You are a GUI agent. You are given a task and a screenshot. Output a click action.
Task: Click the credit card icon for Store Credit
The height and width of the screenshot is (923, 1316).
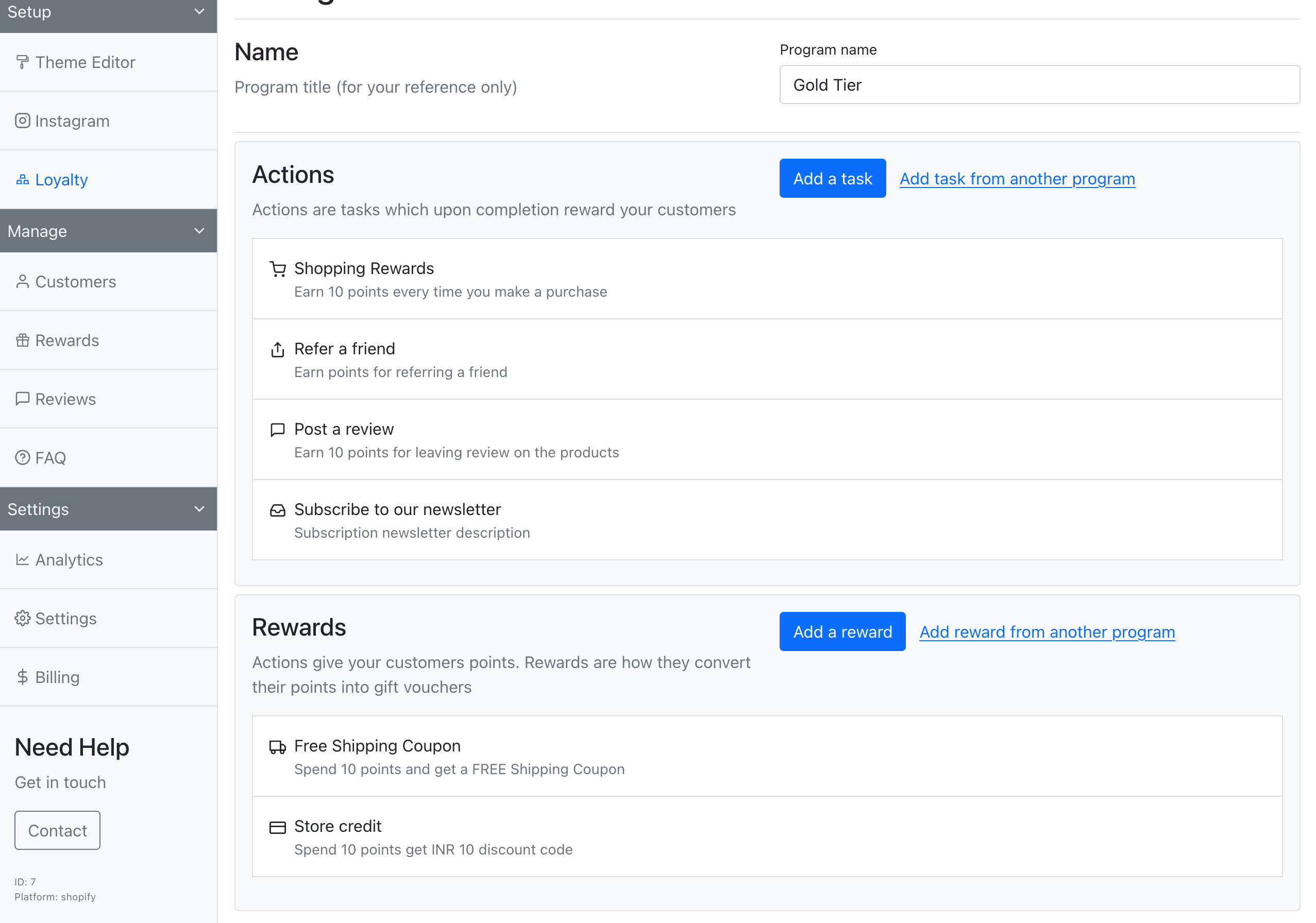[278, 826]
